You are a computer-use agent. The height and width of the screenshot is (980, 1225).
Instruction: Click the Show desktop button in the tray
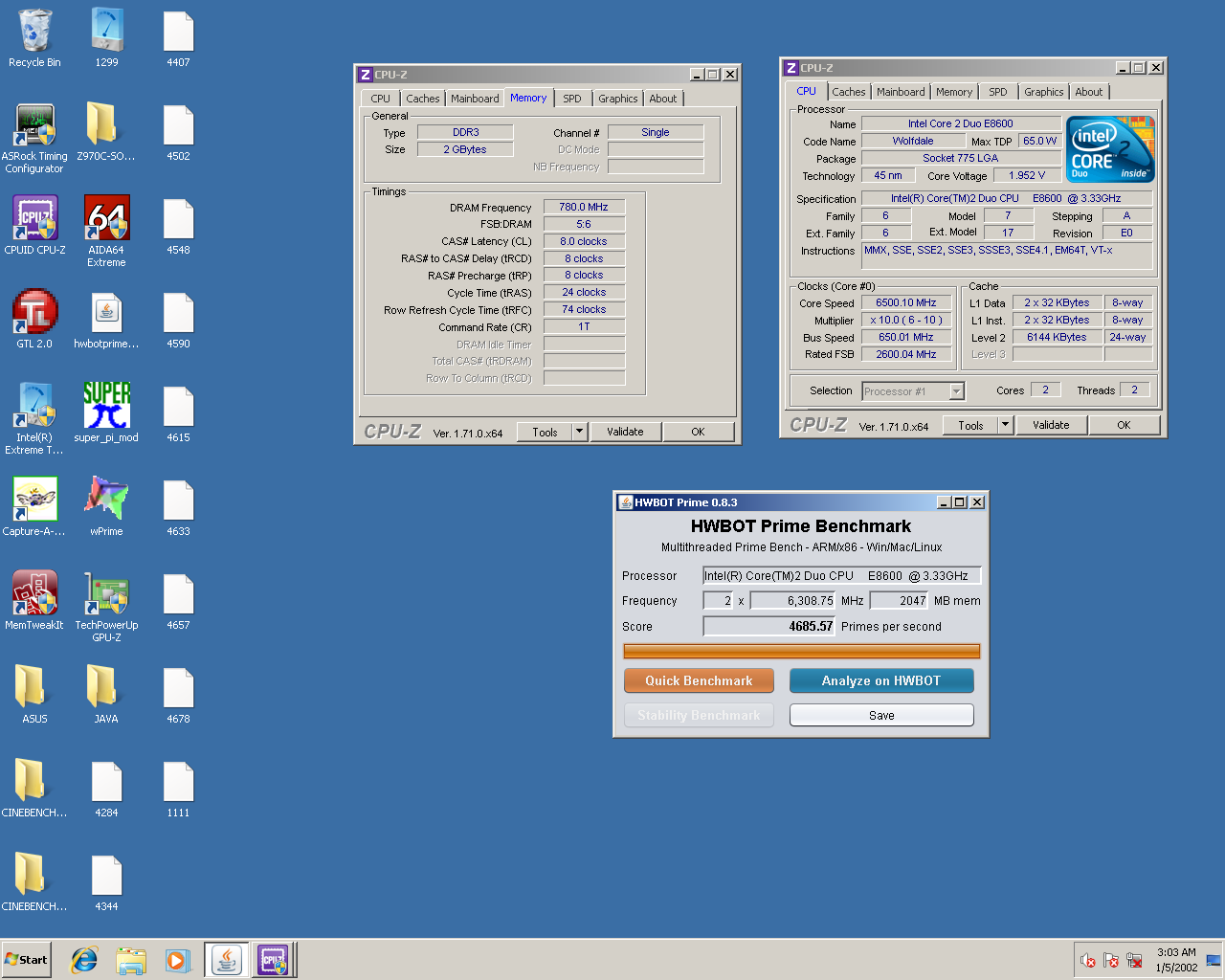coord(1214,960)
